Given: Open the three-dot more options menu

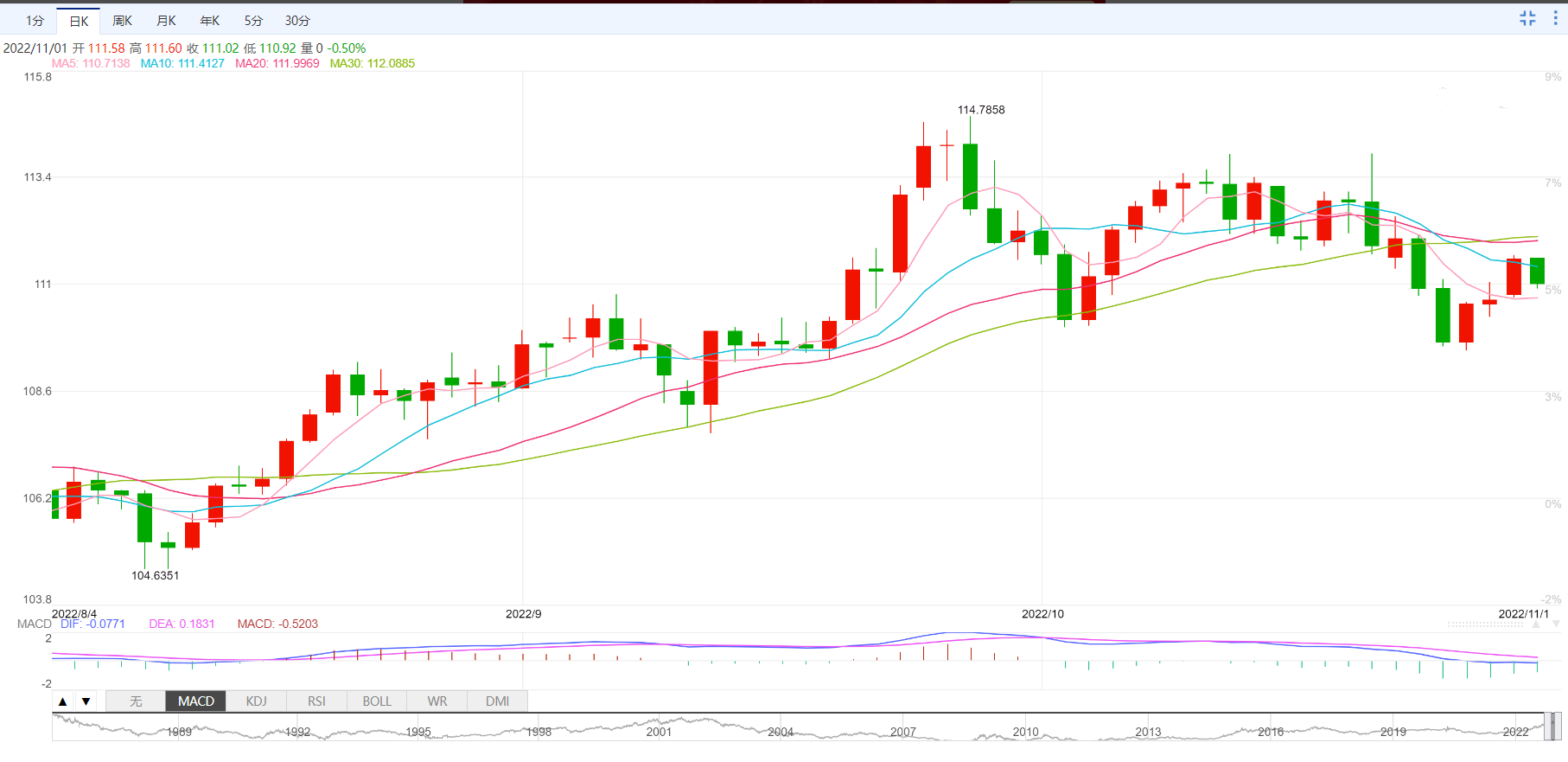Looking at the screenshot, I should coord(1555,18).
